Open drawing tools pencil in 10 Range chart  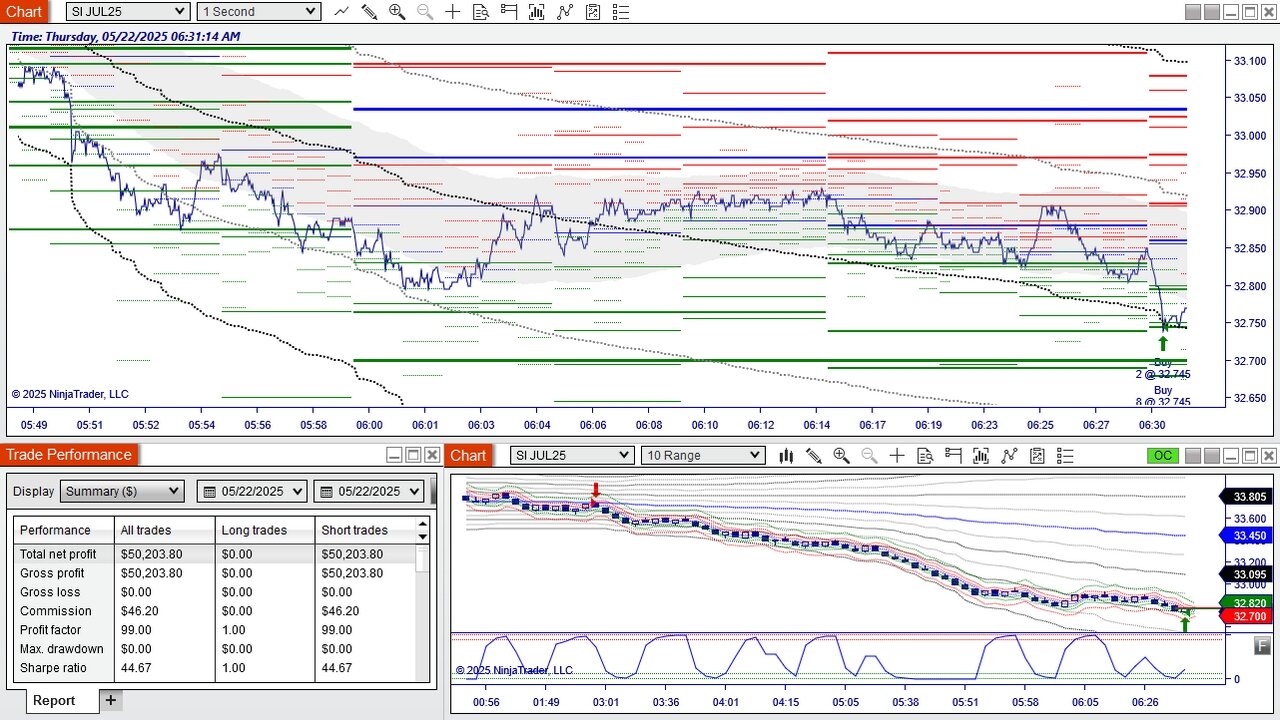click(814, 455)
